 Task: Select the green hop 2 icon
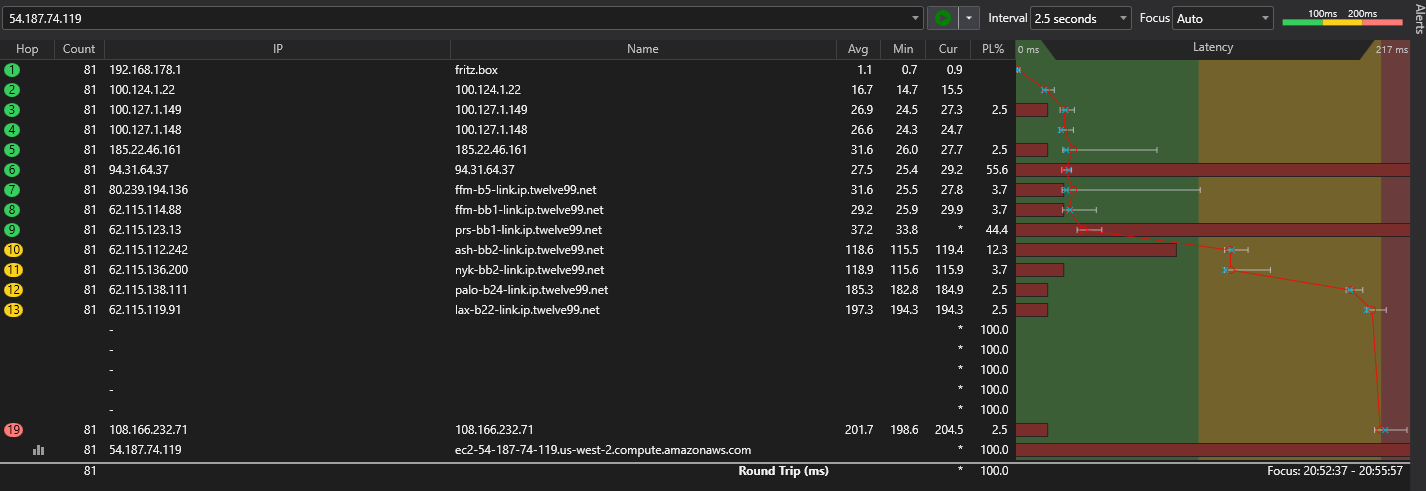[x=12, y=90]
